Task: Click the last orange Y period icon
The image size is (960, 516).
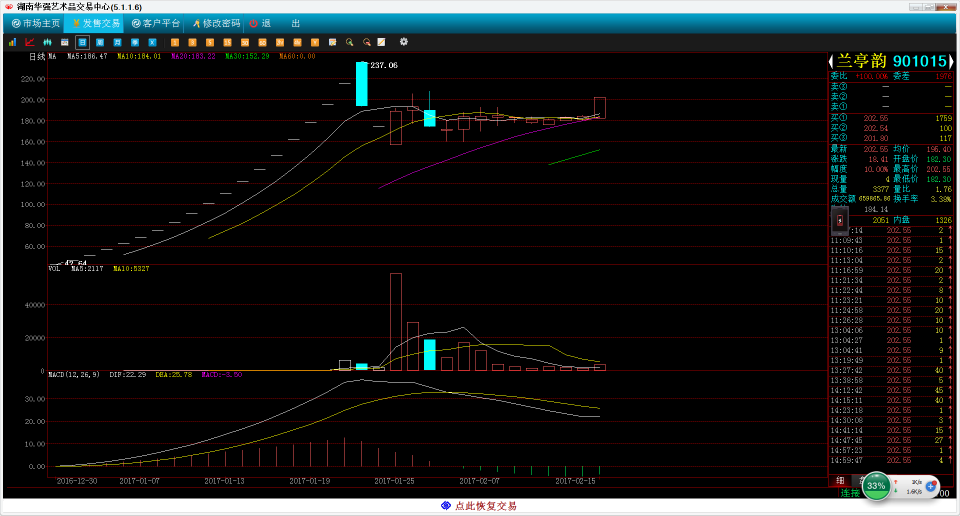Action: coord(315,42)
